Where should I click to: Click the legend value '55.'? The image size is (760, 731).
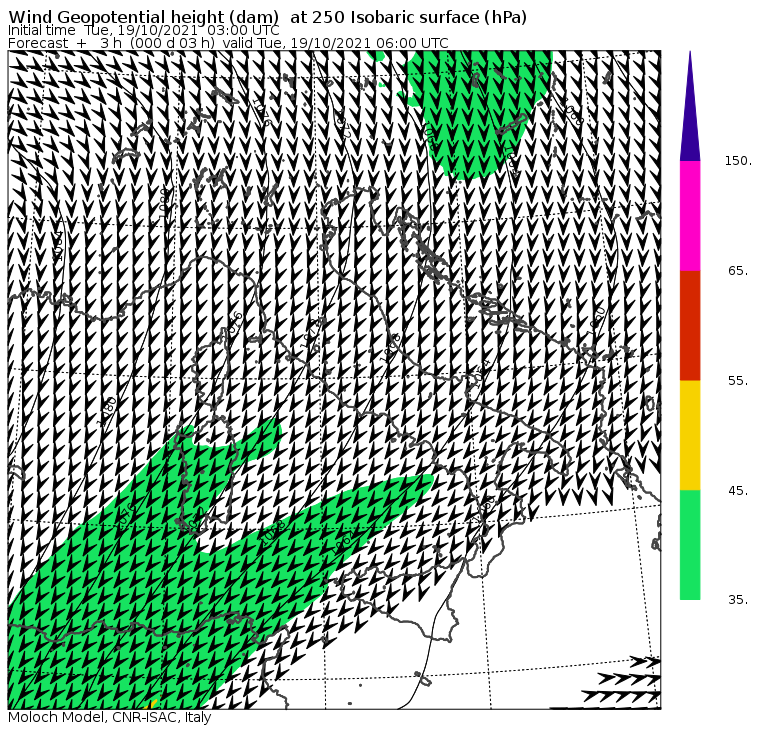pyautogui.click(x=739, y=381)
